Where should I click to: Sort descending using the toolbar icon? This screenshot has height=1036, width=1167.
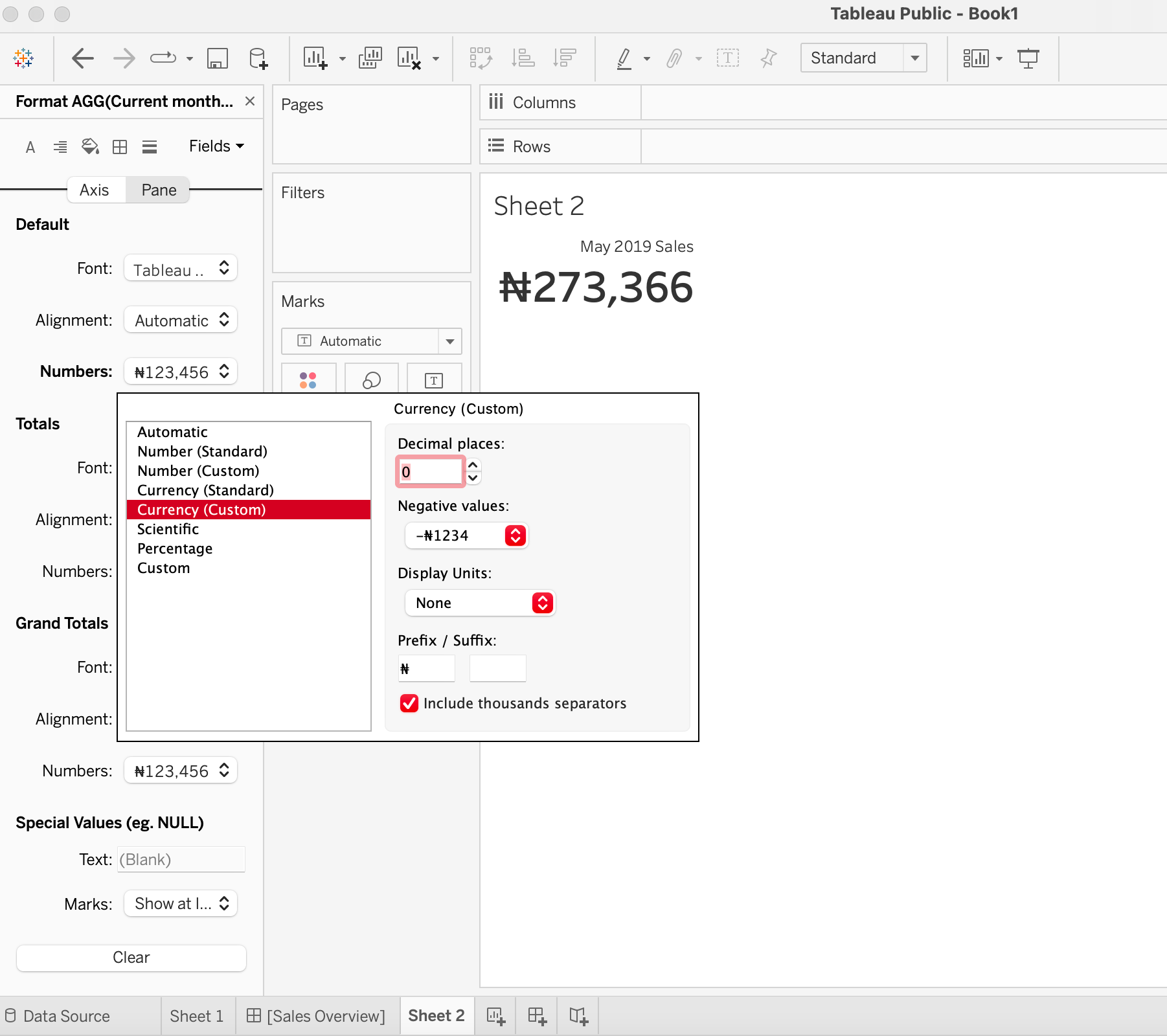click(565, 58)
